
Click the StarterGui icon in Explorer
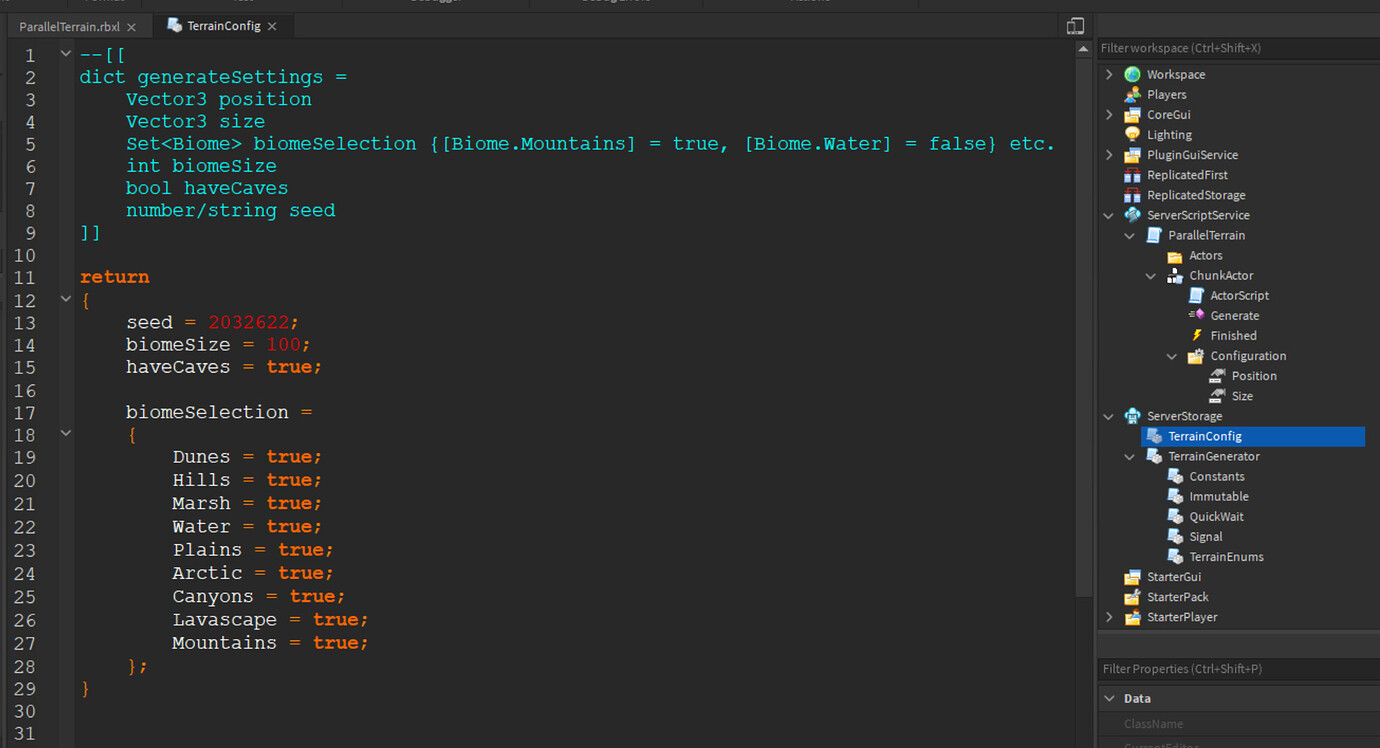(1132, 577)
